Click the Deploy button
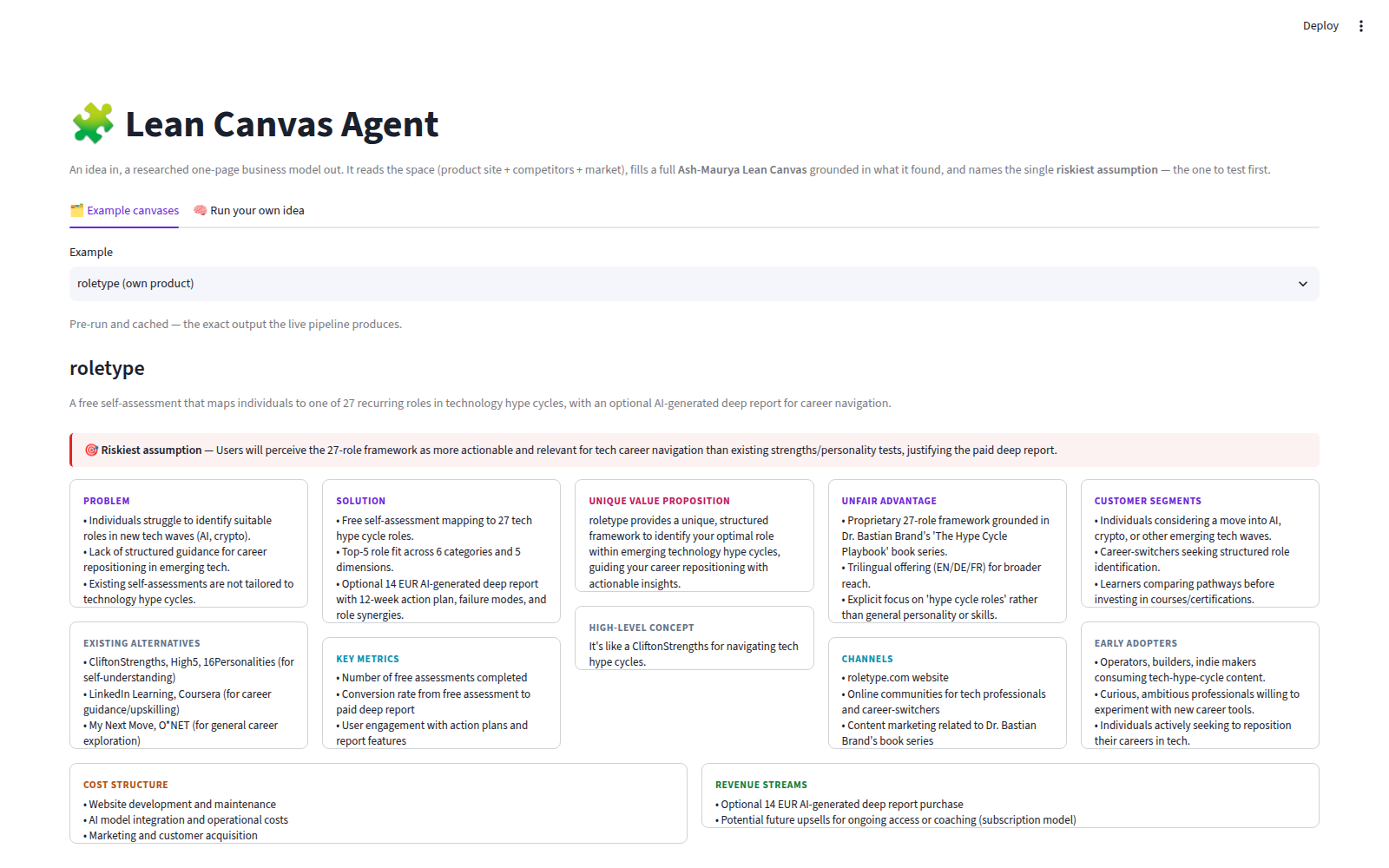The width and height of the screenshot is (1389, 868). pyautogui.click(x=1320, y=26)
